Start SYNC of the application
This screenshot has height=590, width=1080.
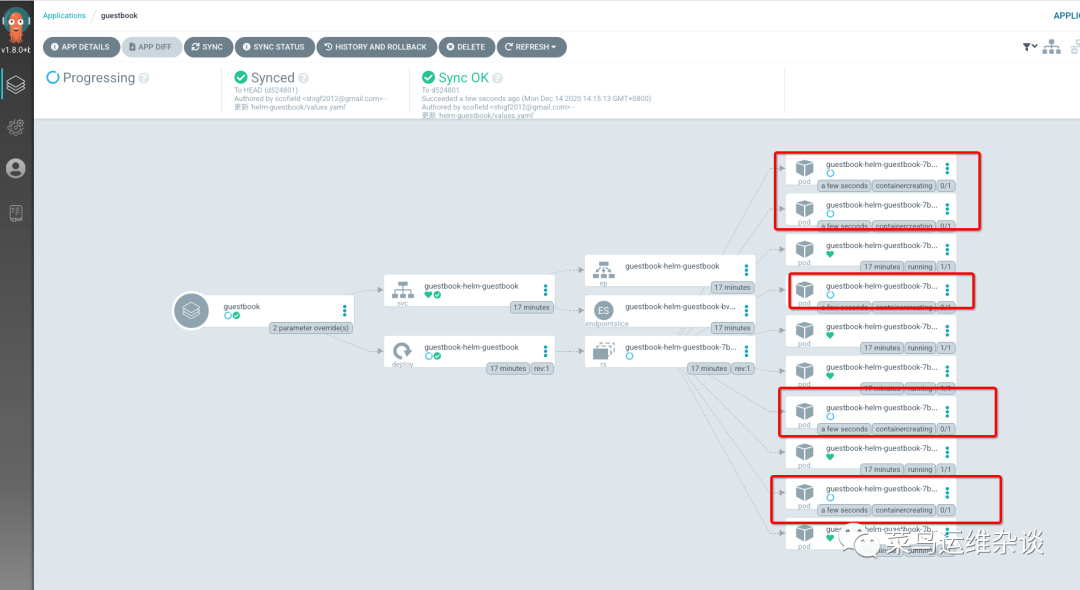click(x=207, y=47)
